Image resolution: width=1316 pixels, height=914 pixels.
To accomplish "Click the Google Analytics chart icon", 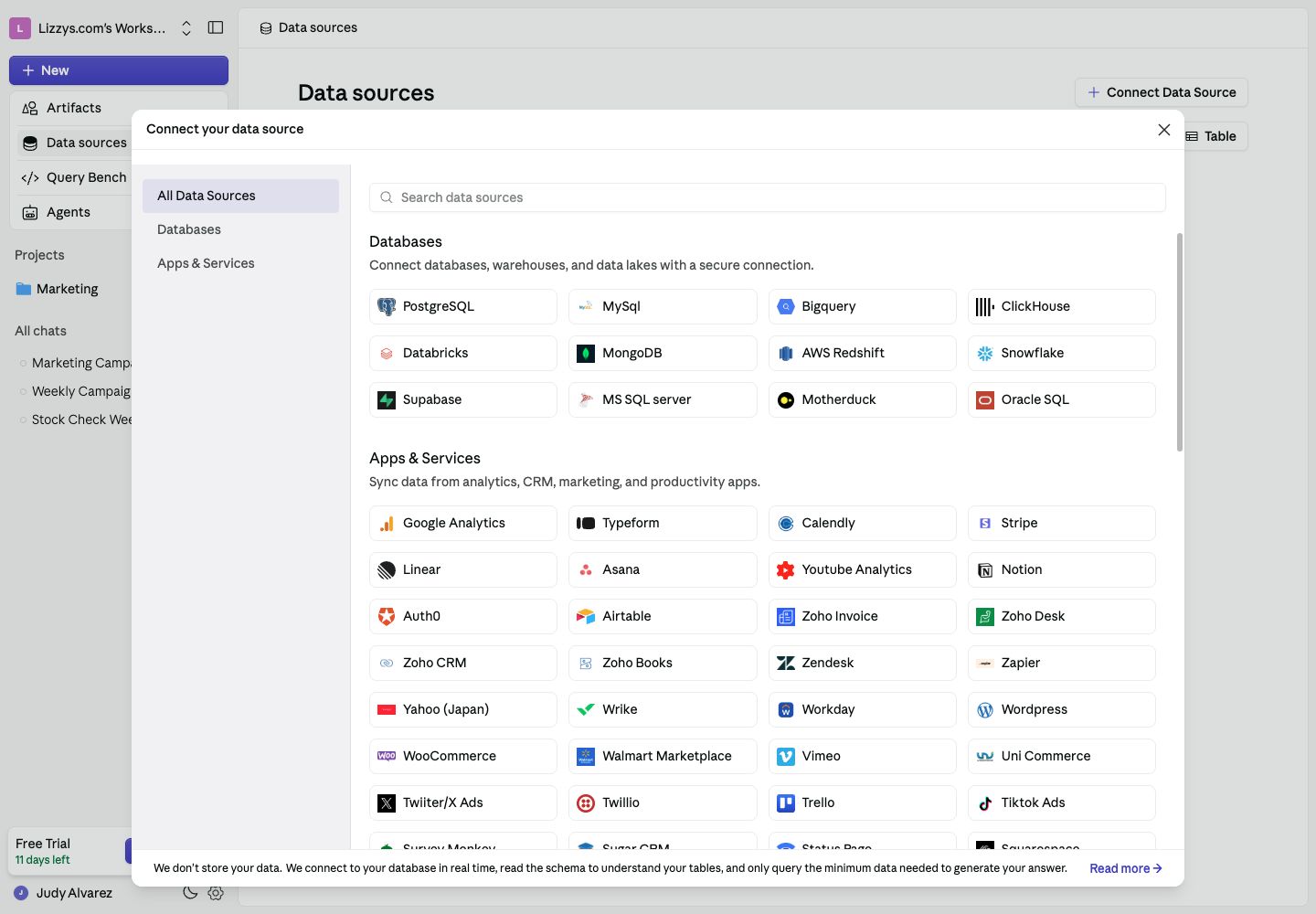I will (387, 524).
